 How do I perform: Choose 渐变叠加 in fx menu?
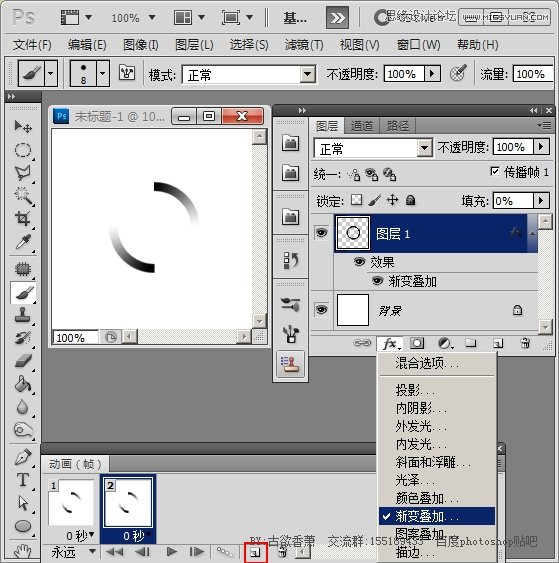pyautogui.click(x=437, y=516)
